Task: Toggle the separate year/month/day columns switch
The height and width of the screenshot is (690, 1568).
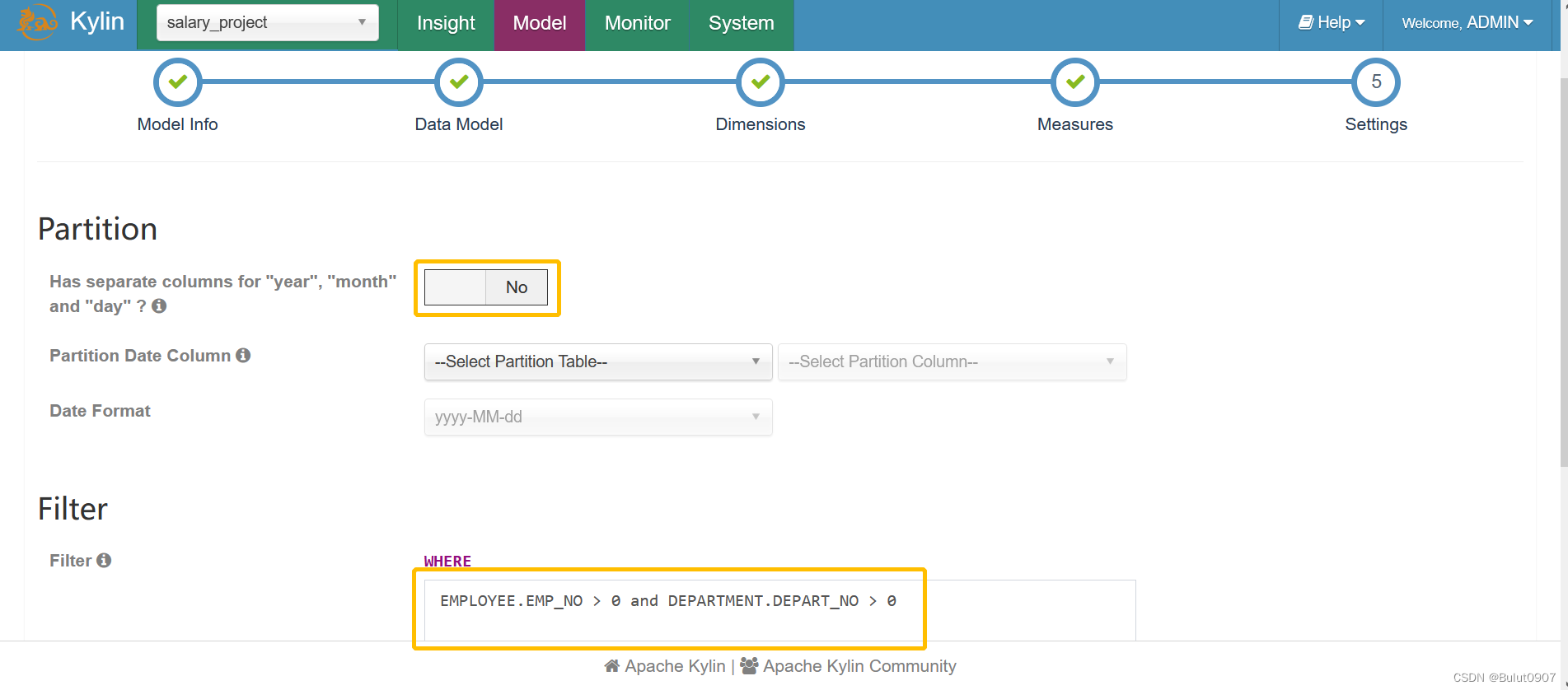Action: (486, 287)
